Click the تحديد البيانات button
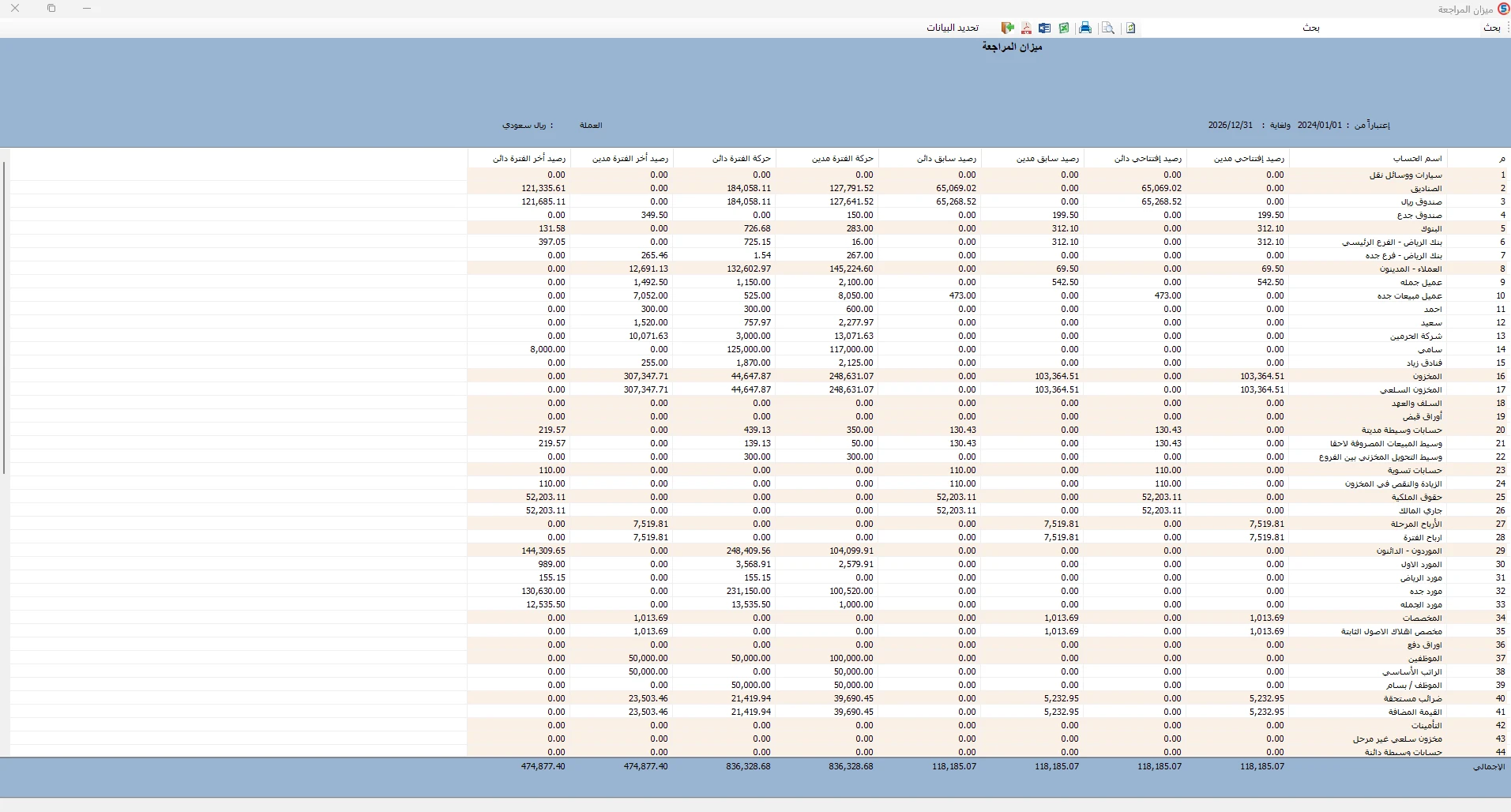 point(953,28)
